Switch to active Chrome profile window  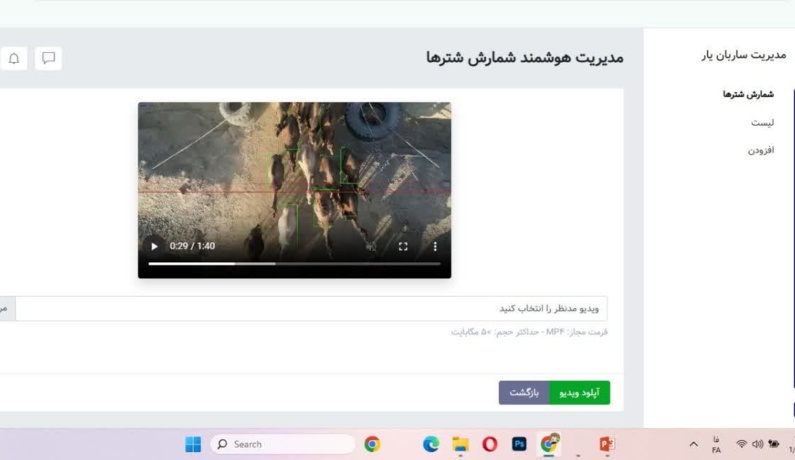(x=549, y=444)
